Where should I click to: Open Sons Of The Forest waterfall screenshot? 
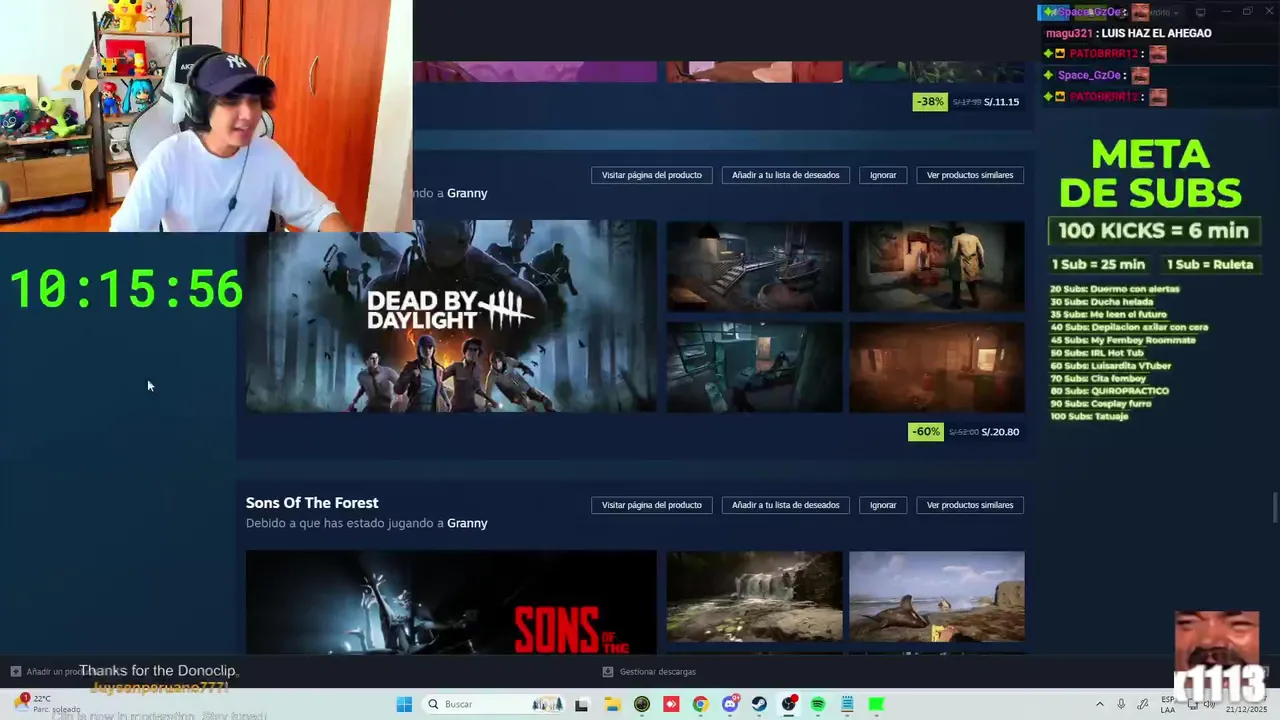(754, 596)
